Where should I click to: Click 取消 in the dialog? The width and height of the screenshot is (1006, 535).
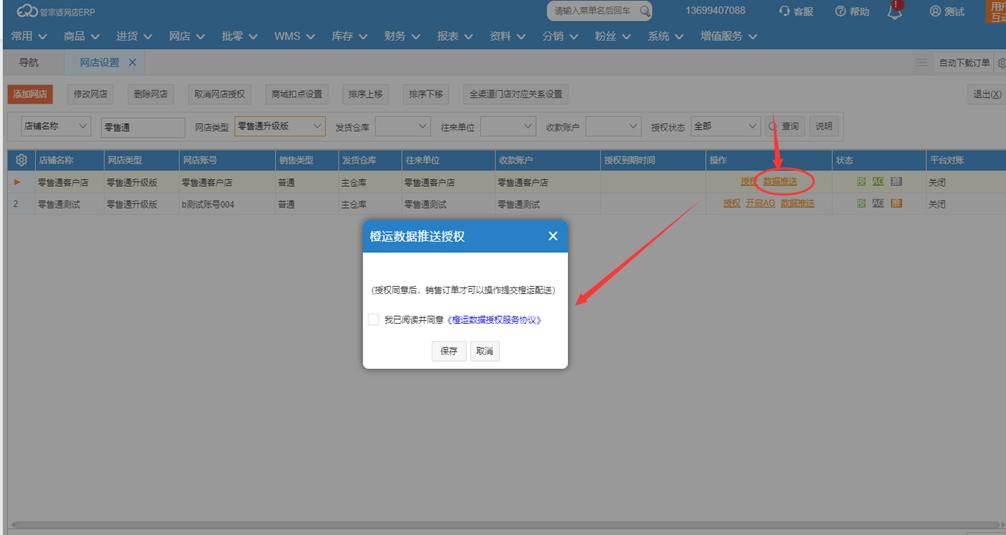[x=485, y=351]
